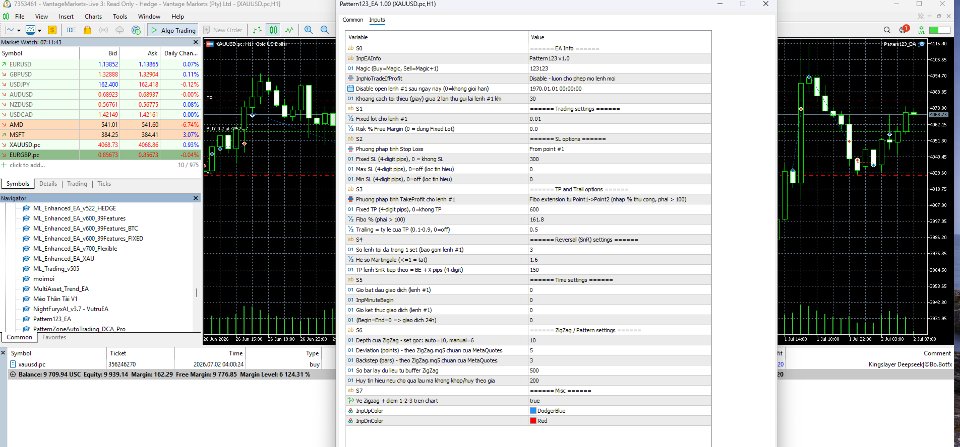Click DodgerBlue swatch for InpUpColor

point(533,411)
